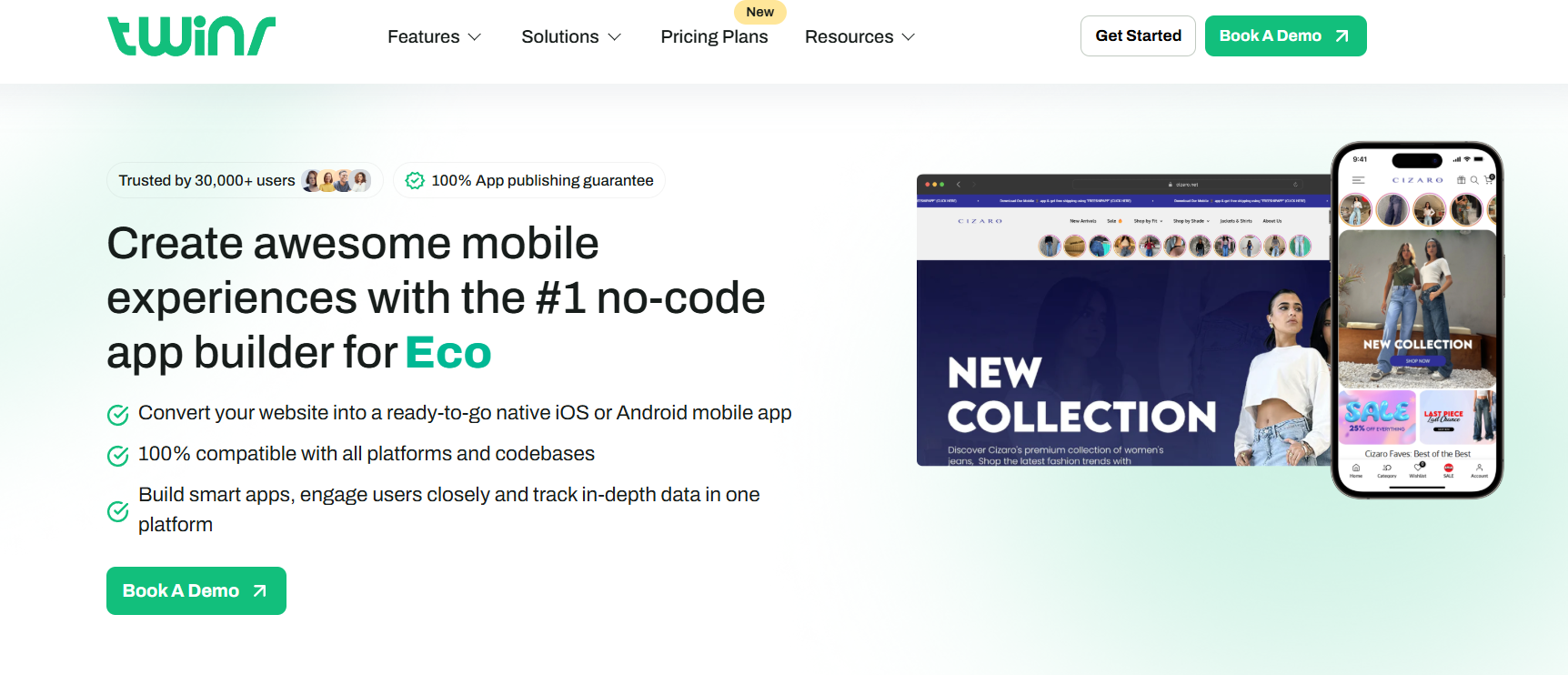Tap the Account icon in phone bottom bar
The image size is (1568, 675).
1480,468
